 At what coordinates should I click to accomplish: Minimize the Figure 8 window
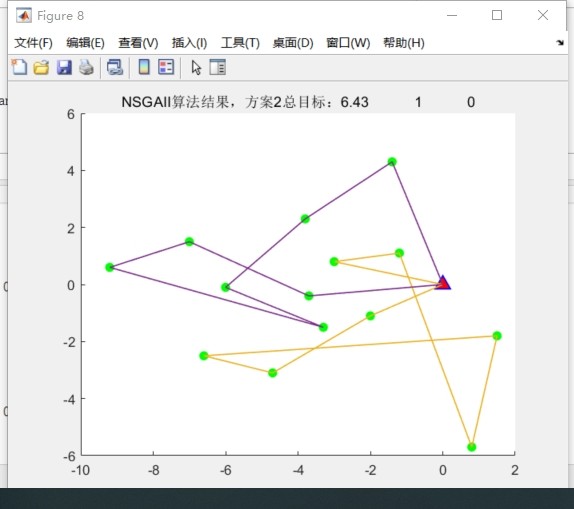click(x=452, y=15)
